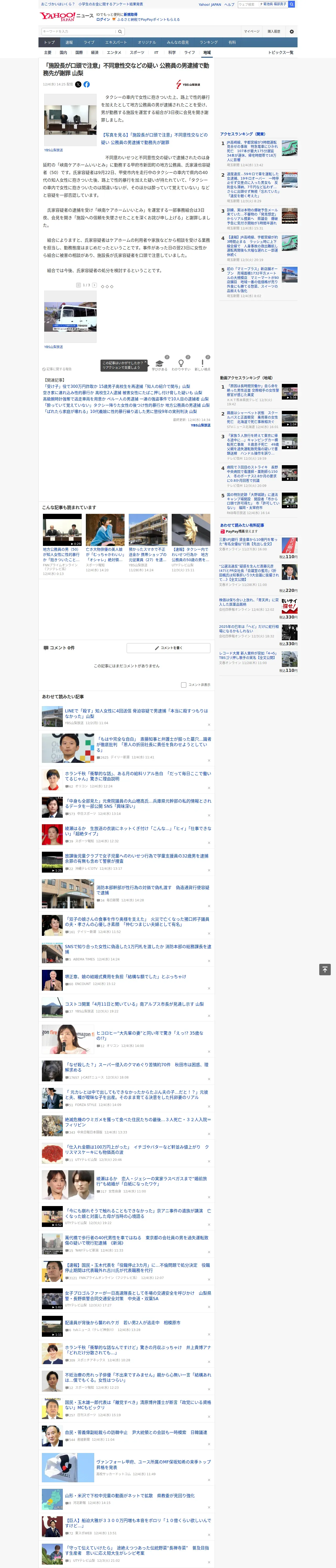
Task: Open the みんなの意見 navigation tab
Action: click(177, 43)
